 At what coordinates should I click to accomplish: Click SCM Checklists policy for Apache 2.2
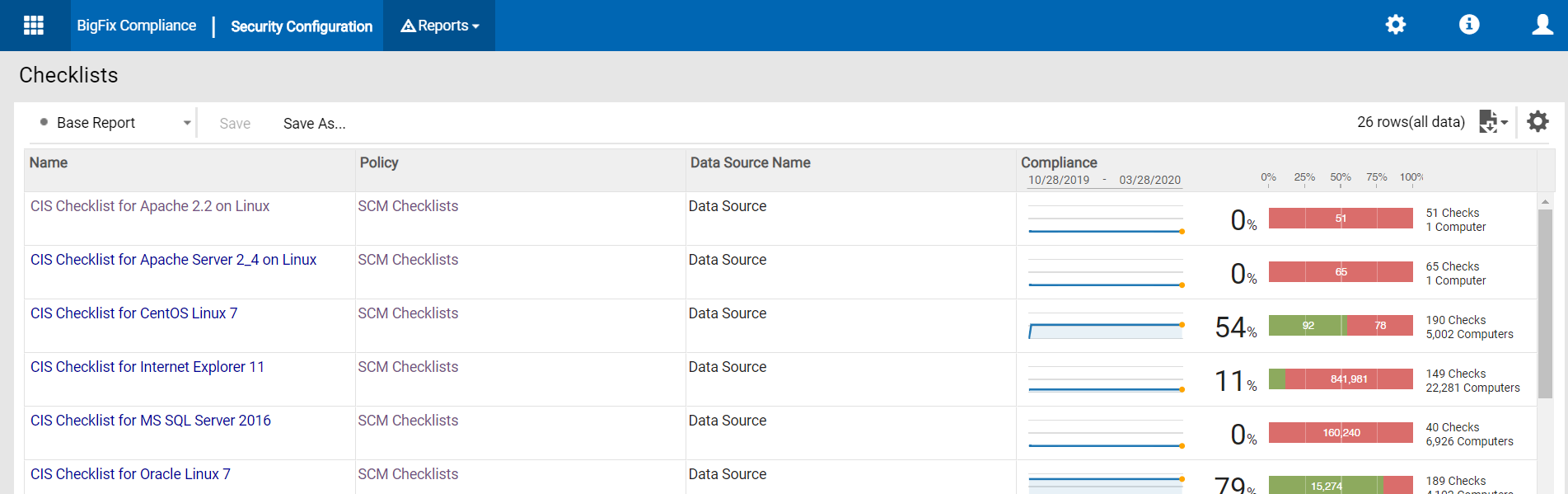click(x=408, y=206)
